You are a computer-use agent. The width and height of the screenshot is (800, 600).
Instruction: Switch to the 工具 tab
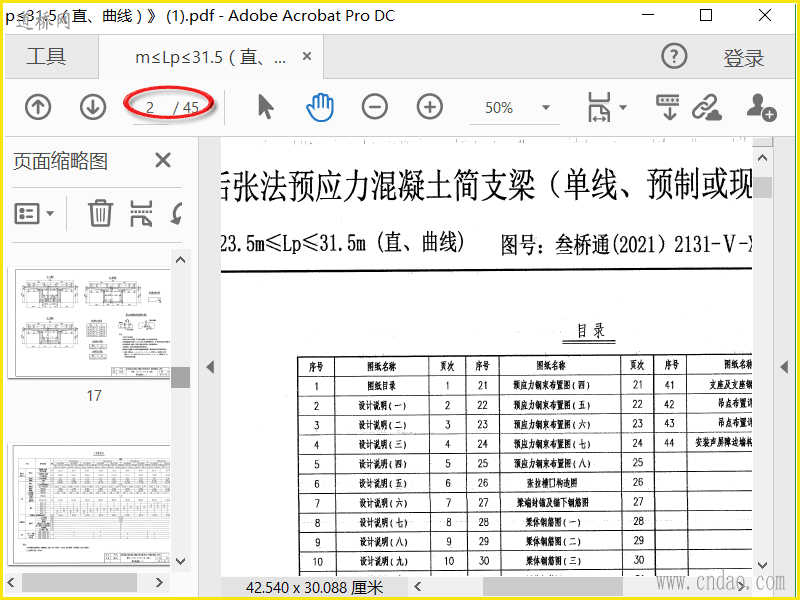point(46,56)
